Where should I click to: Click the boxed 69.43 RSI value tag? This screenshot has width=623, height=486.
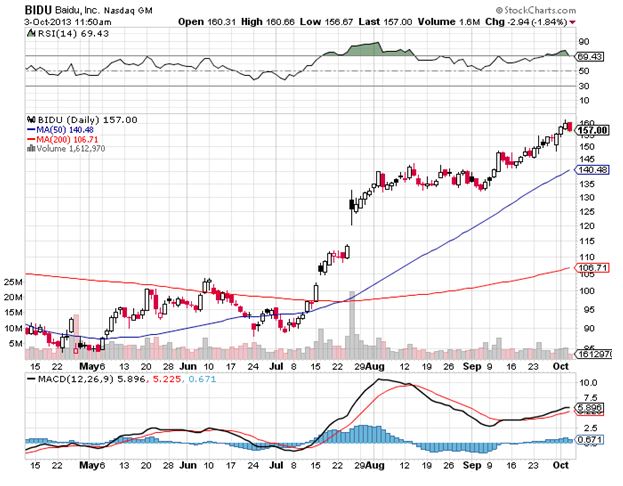(590, 57)
